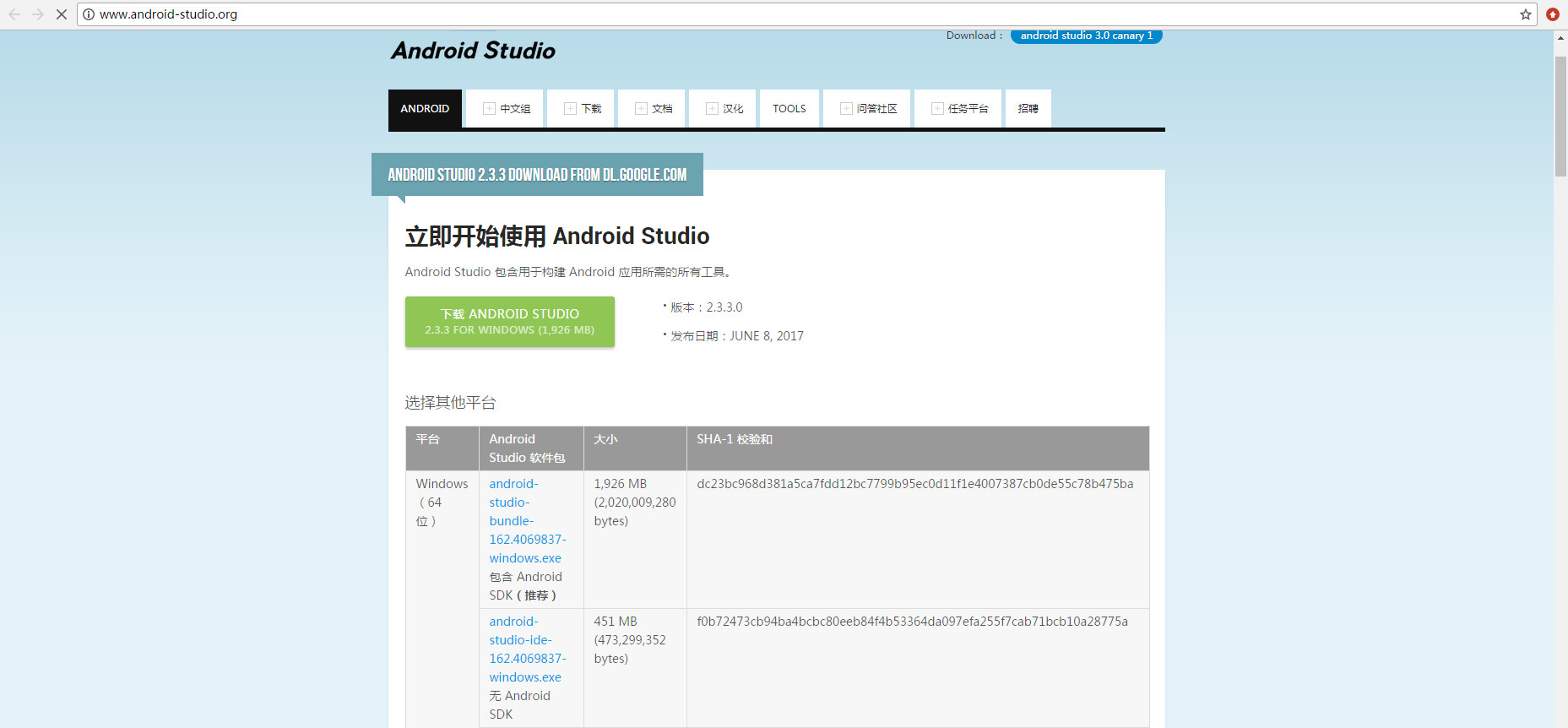This screenshot has width=1568, height=728.
Task: Open the ANDROID navigation tab
Action: [425, 109]
